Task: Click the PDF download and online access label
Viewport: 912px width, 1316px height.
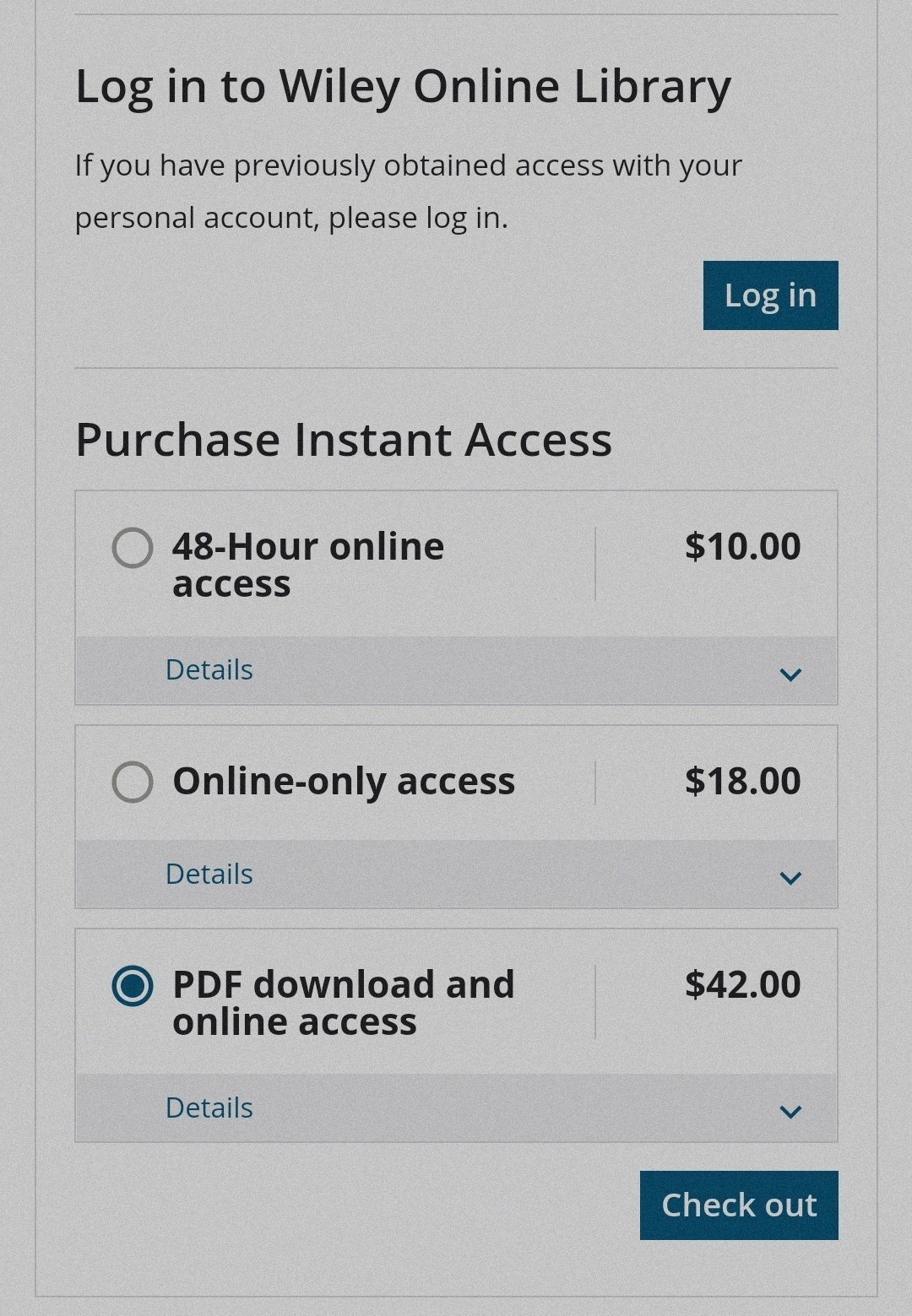Action: [343, 1003]
